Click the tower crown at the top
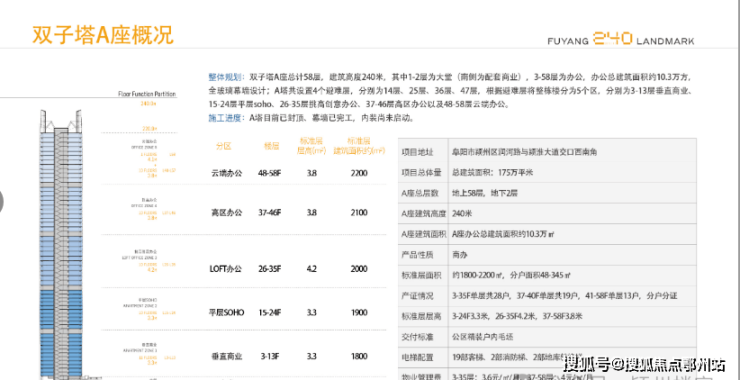 61,120
